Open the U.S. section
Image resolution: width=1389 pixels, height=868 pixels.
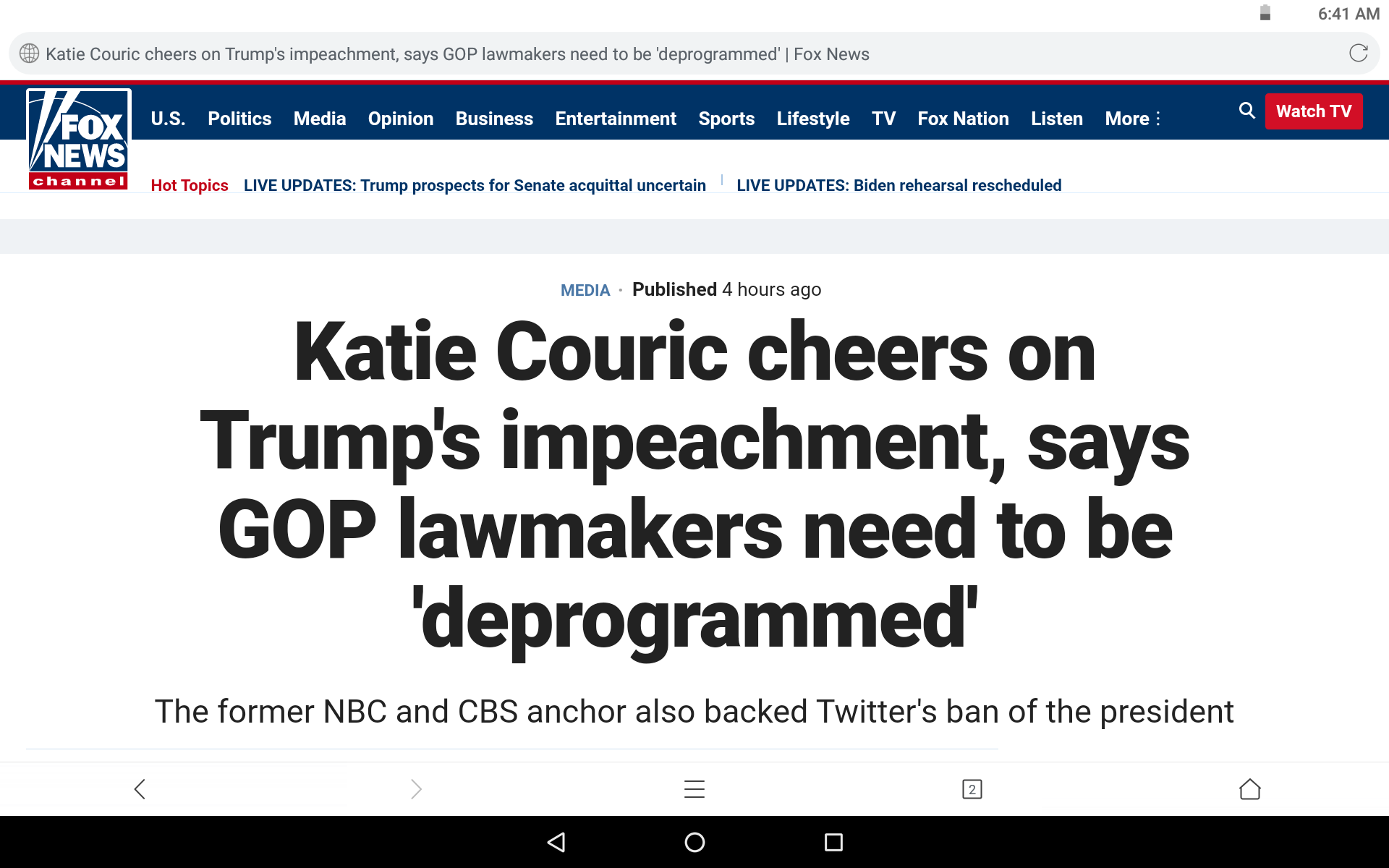tap(168, 119)
